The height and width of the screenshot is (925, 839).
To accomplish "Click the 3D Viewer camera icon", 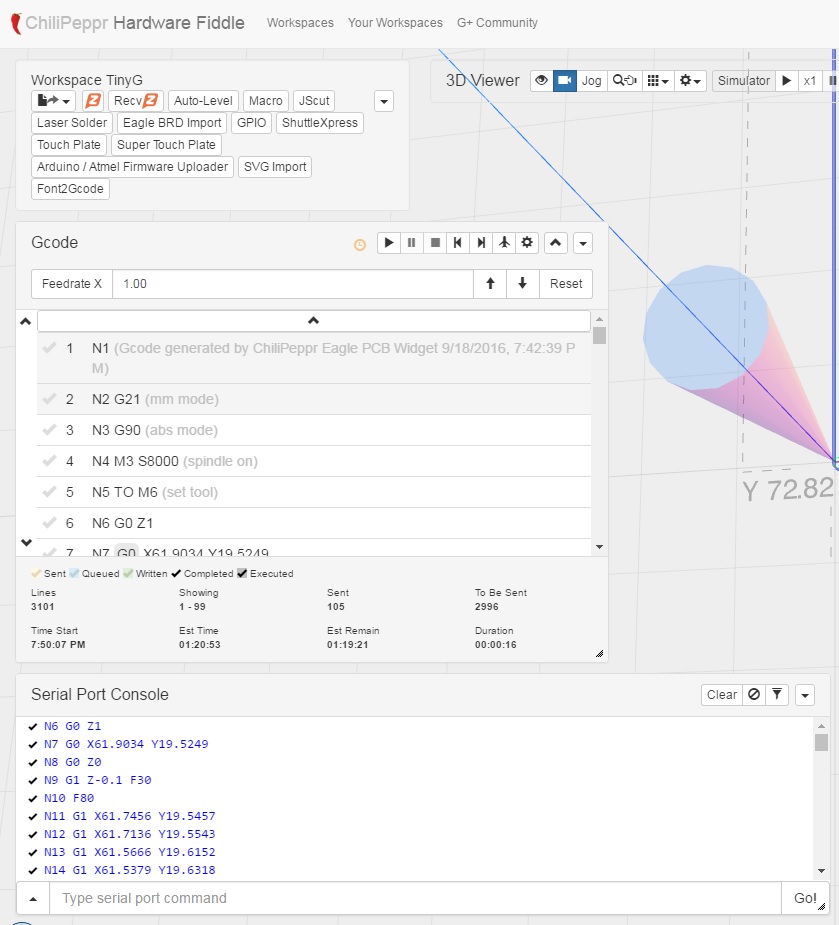I will pyautogui.click(x=565, y=81).
